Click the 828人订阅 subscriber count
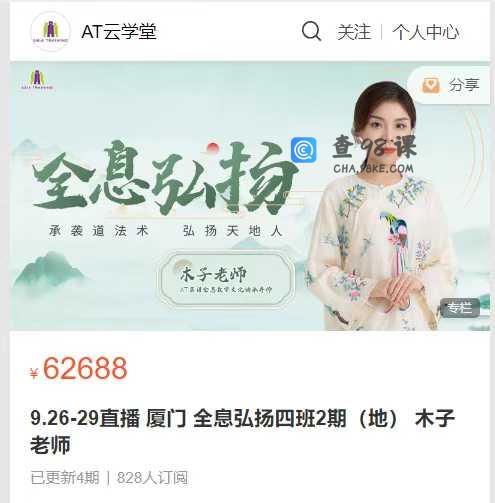Screen dimensions: 495x503 point(152,478)
